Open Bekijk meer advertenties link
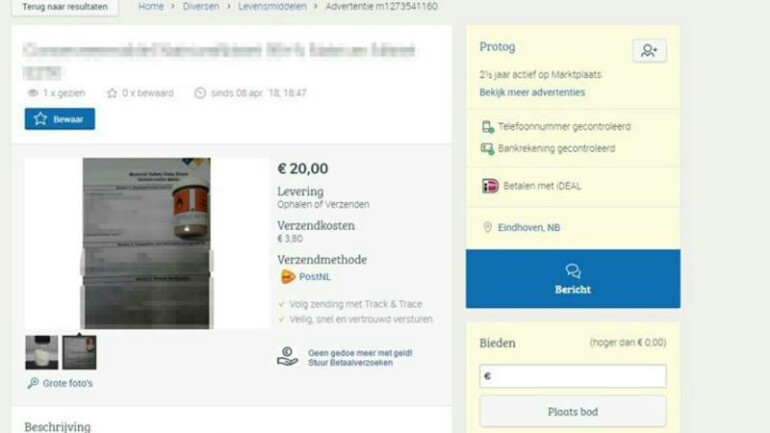Screen dimensions: 770x433 532,92
